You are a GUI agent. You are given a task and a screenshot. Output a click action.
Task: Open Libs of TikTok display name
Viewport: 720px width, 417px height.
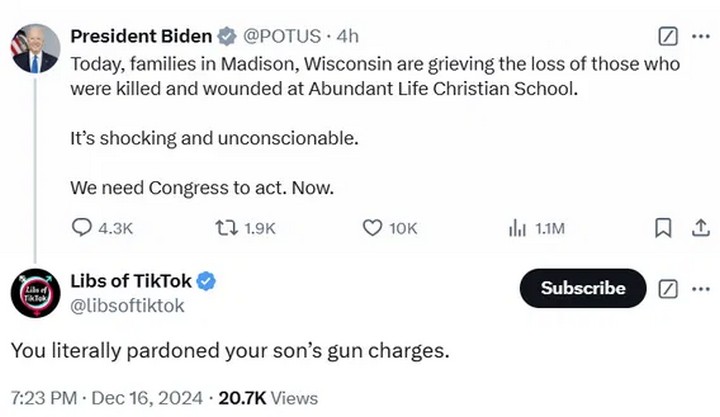[x=130, y=281]
